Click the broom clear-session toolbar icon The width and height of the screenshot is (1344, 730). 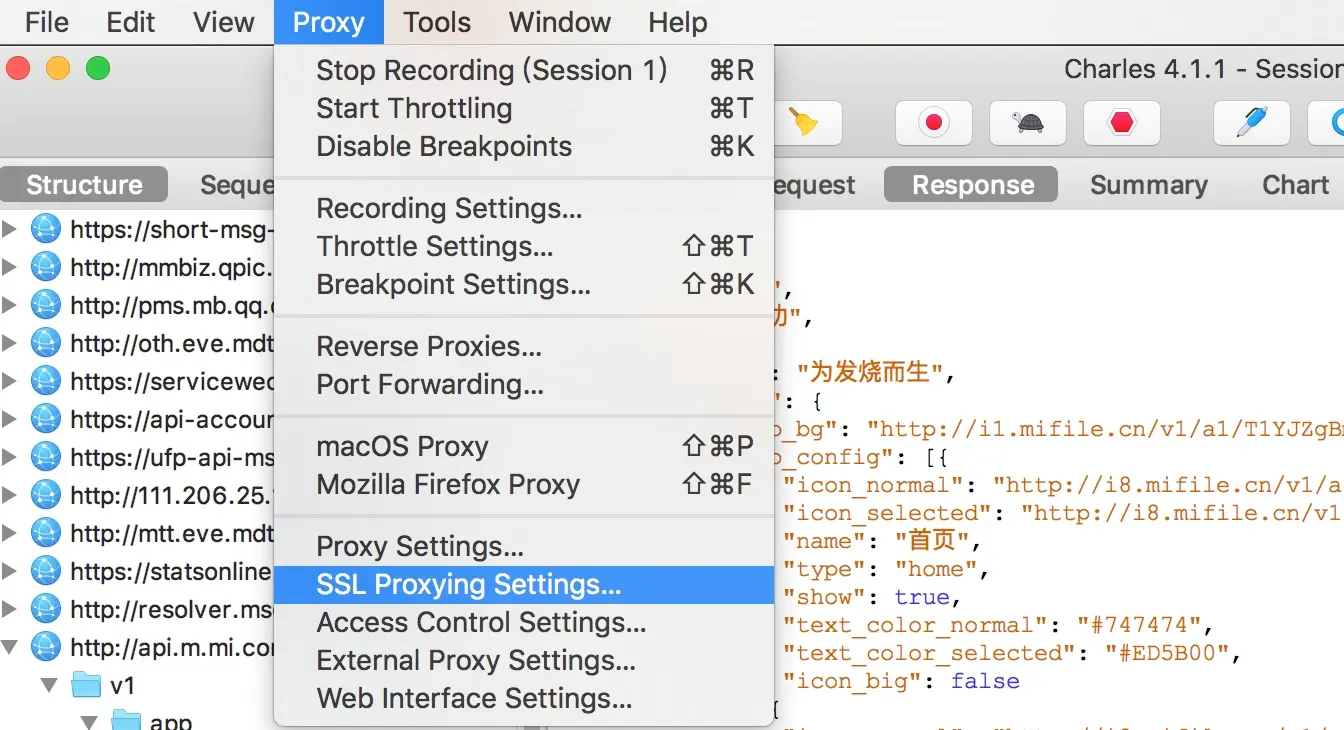click(x=804, y=123)
